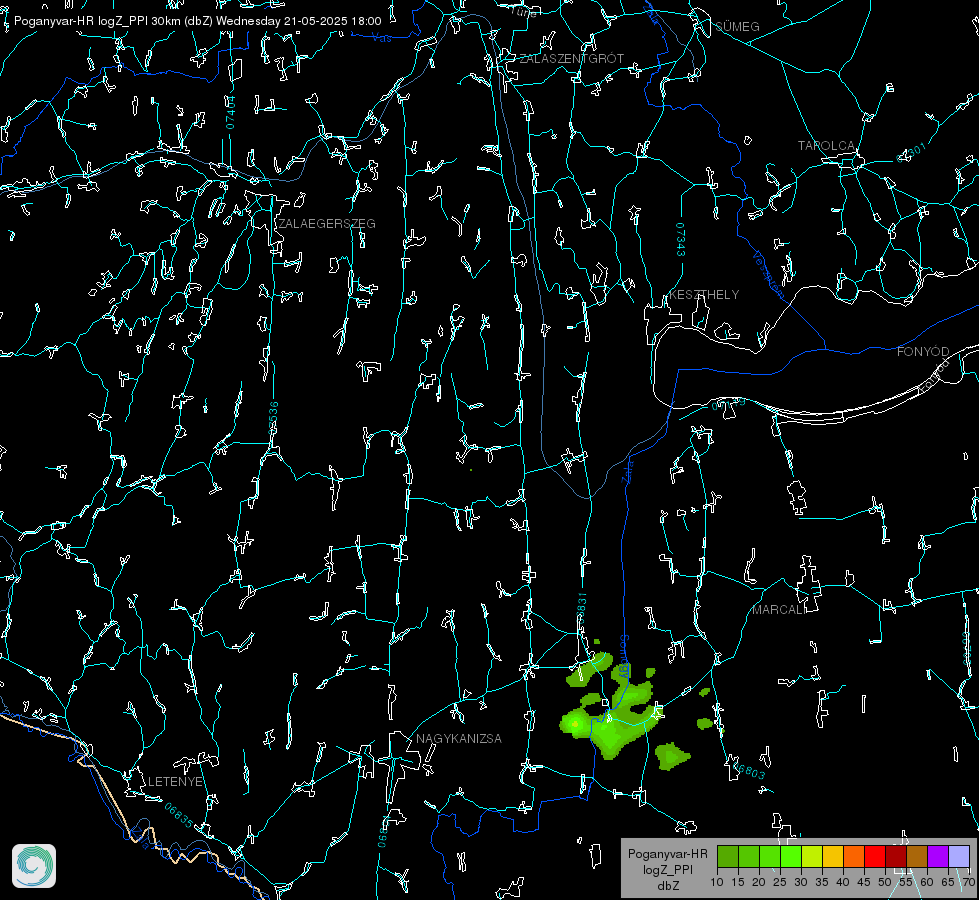Click the legend scale value 40
This screenshot has width=979, height=900.
point(843,882)
